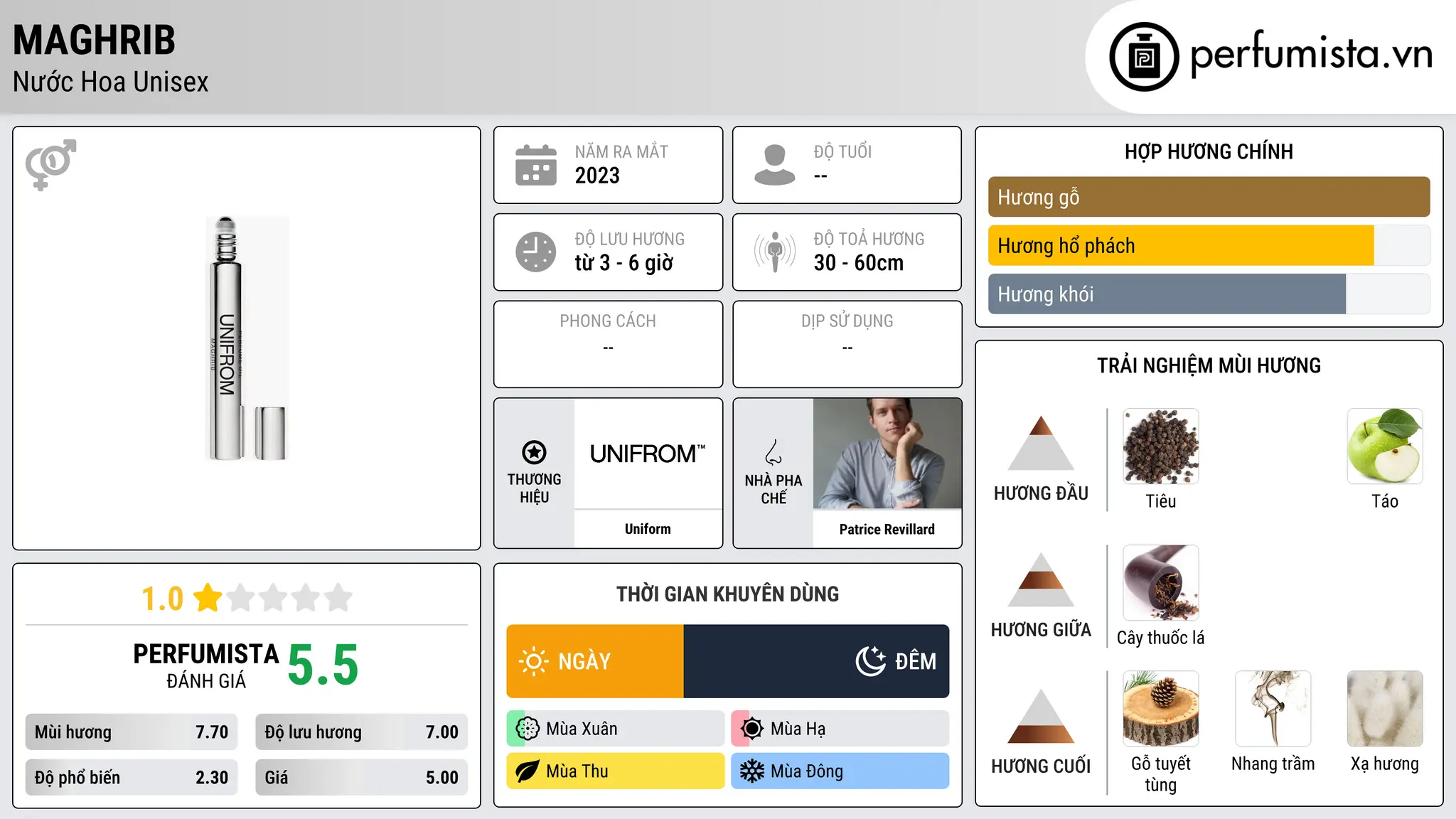Click the unisex gender symbol icon
Screen dimensions: 1456x819
click(x=50, y=164)
